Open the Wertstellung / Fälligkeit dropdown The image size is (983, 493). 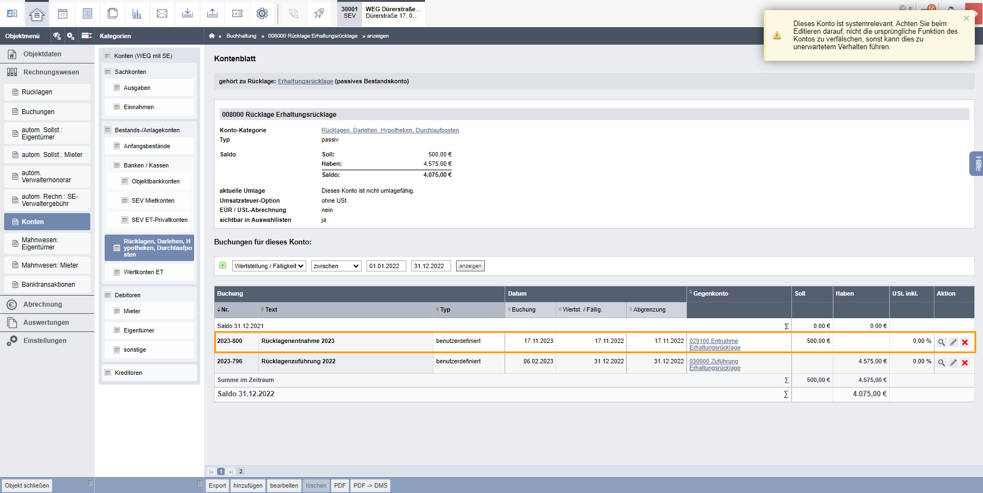pos(269,266)
